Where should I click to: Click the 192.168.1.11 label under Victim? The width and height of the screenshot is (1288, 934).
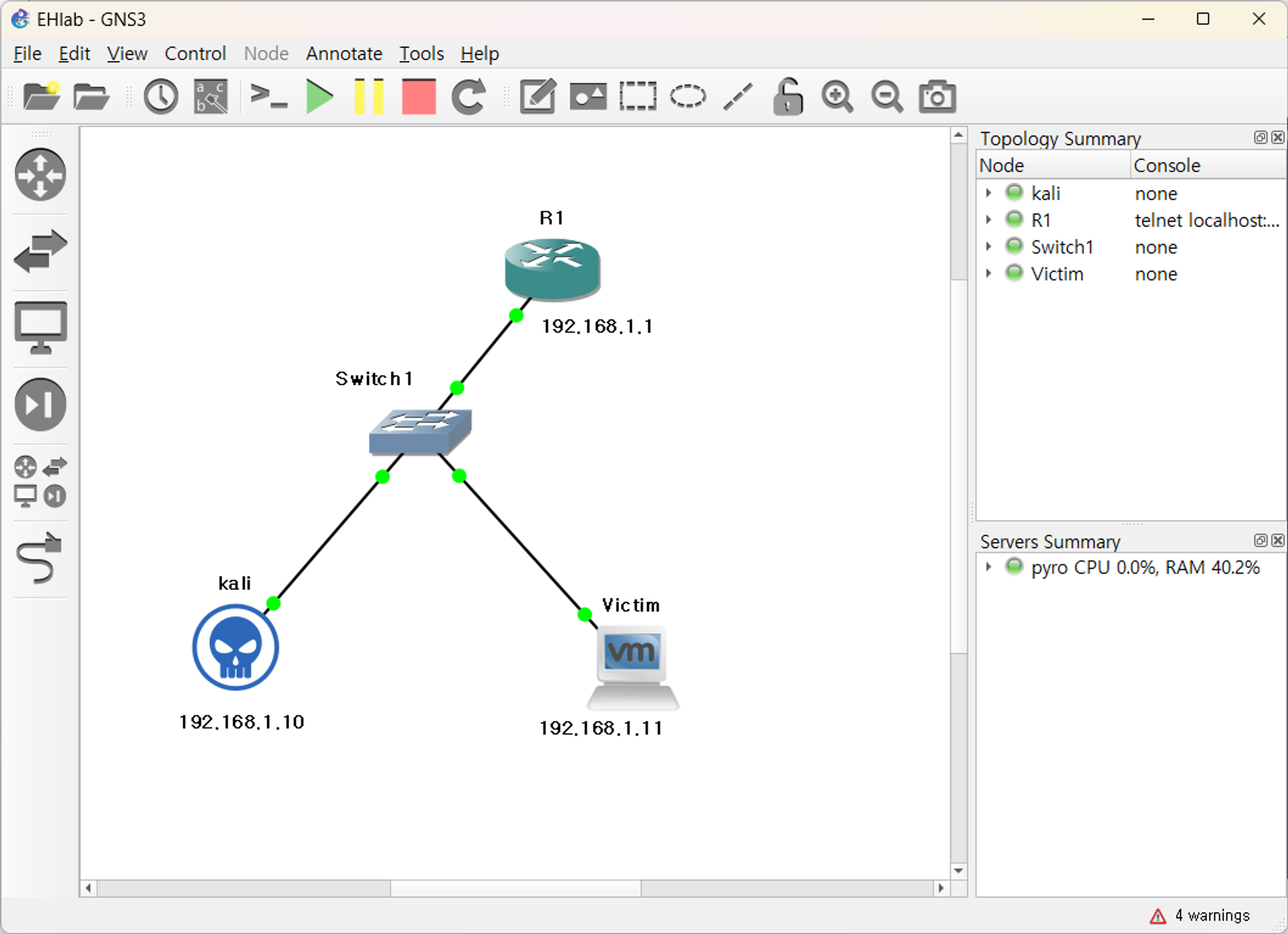pos(601,729)
